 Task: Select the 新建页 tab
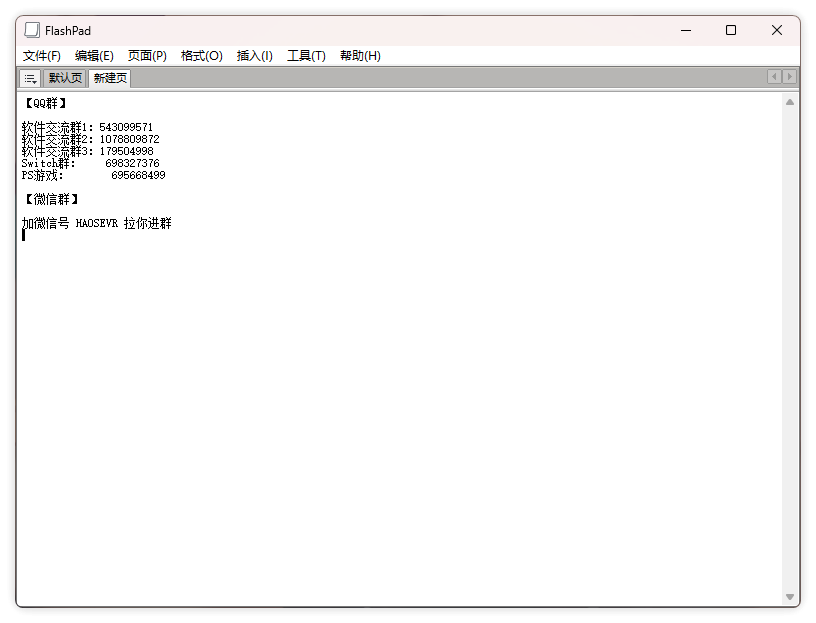[110, 78]
